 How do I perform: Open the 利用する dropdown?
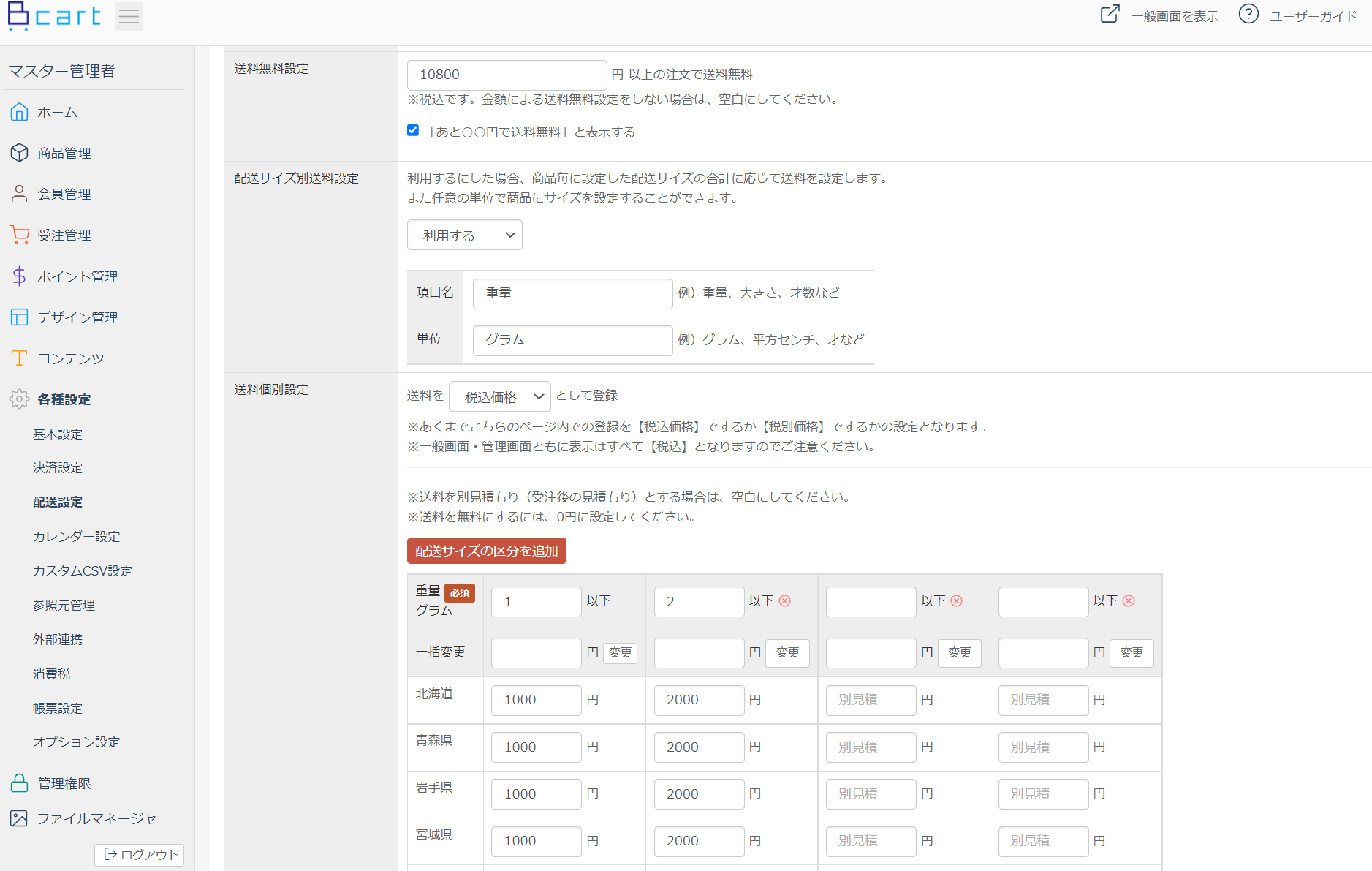[x=465, y=235]
